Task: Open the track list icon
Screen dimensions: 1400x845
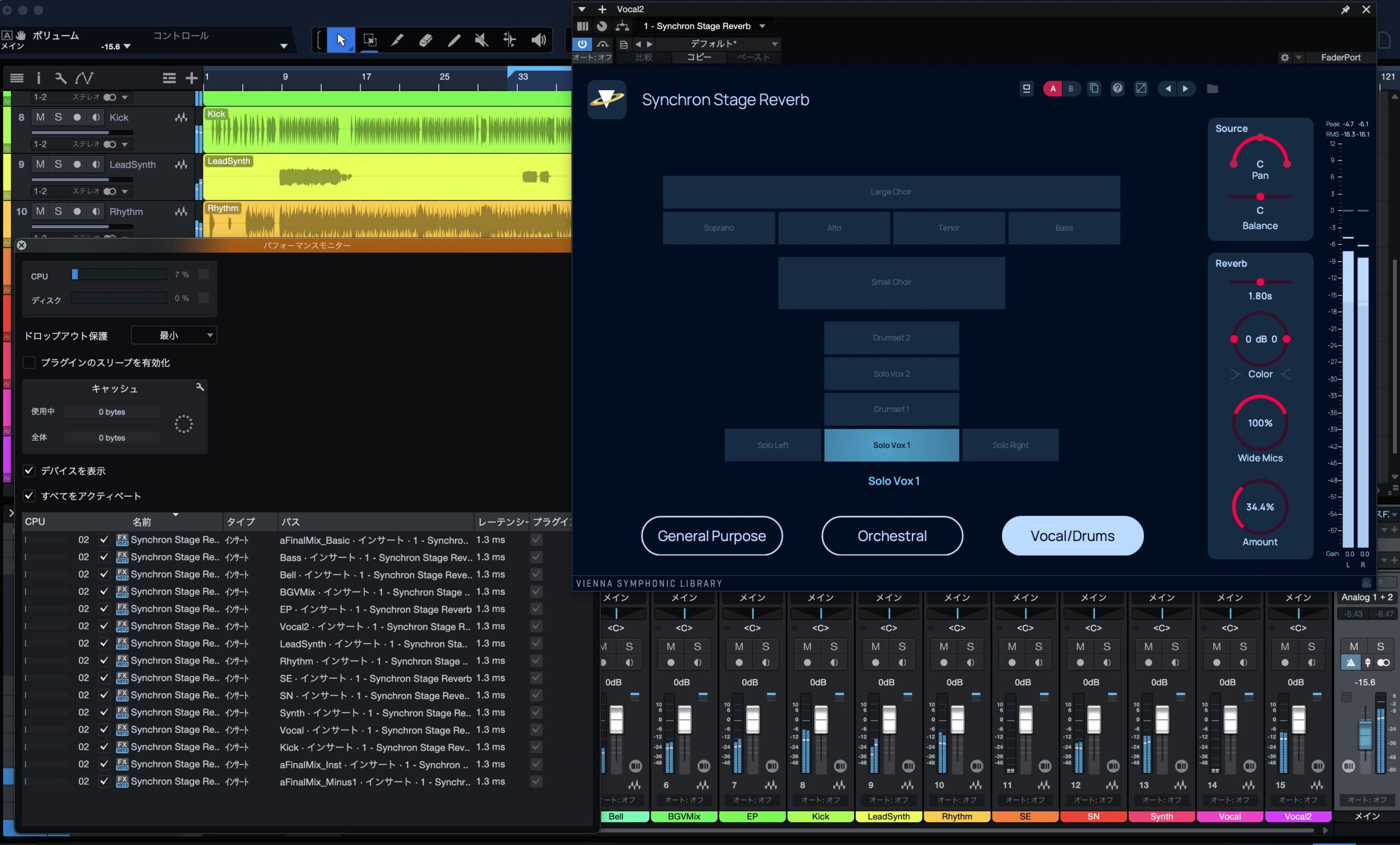Action: click(17, 78)
